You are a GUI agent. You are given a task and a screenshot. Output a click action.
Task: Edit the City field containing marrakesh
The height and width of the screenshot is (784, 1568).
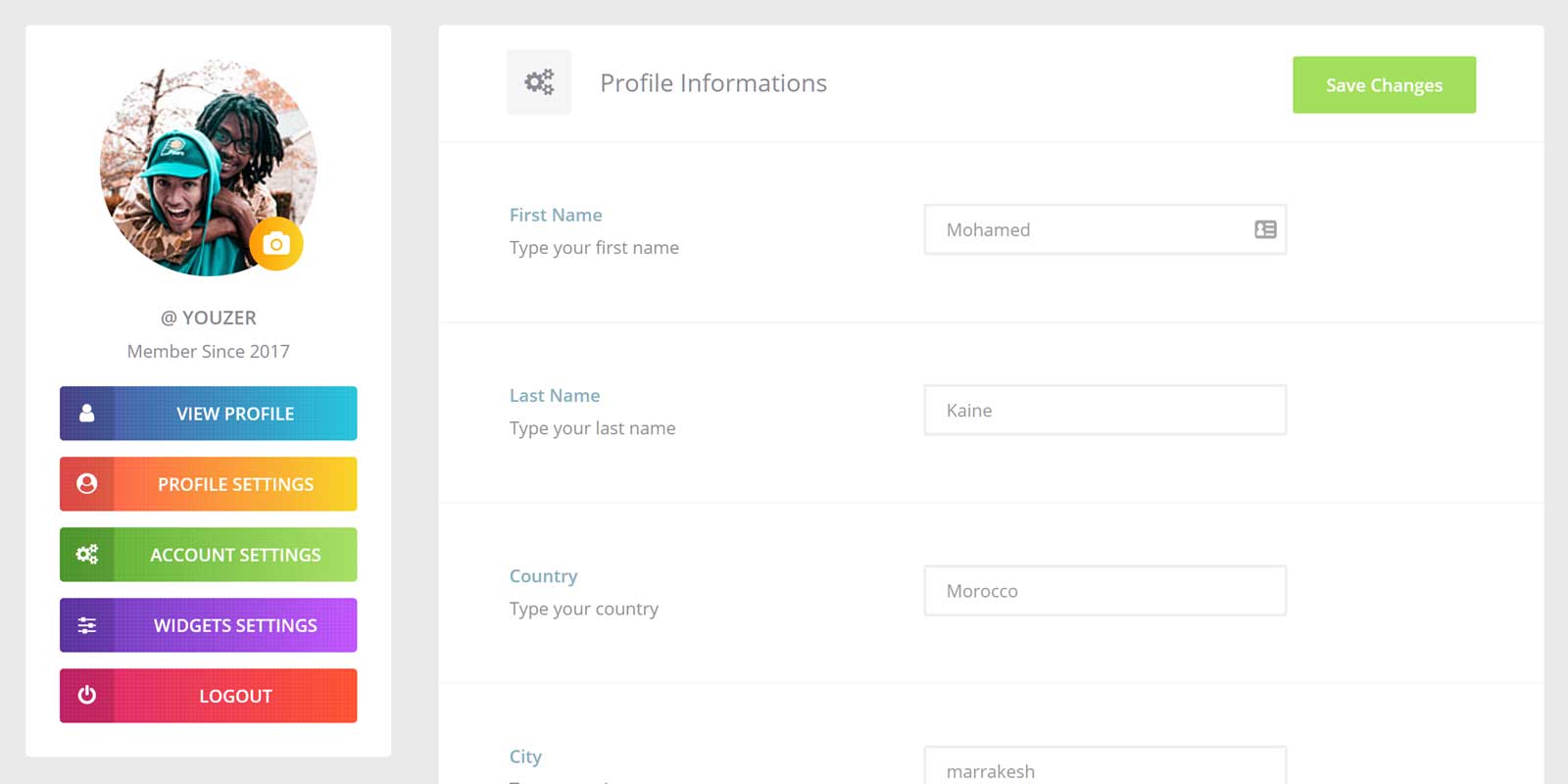click(1104, 769)
